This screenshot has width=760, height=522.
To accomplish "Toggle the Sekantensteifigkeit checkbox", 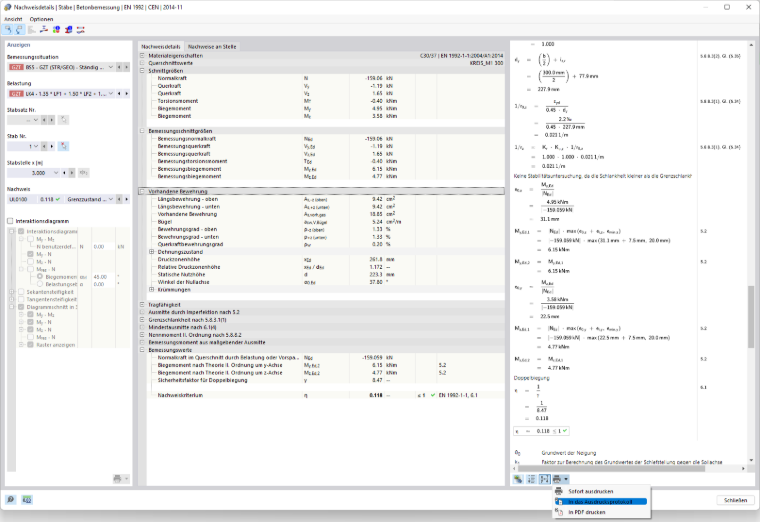I will pos(21,292).
